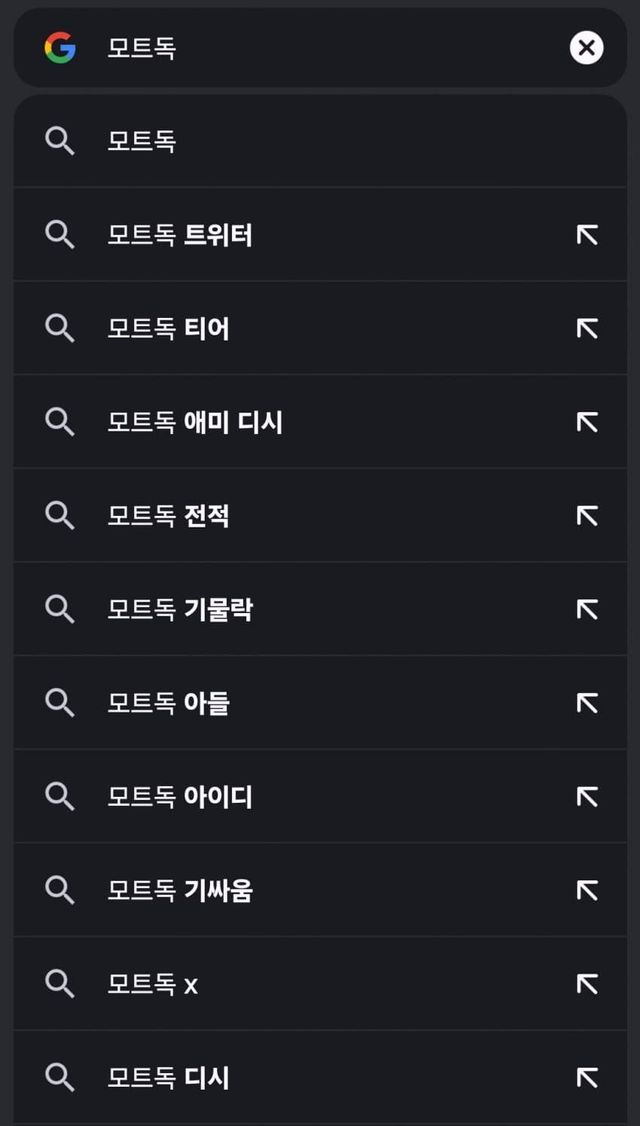
Task: Fill the query with 모트독 티어 via arrow
Action: point(587,328)
